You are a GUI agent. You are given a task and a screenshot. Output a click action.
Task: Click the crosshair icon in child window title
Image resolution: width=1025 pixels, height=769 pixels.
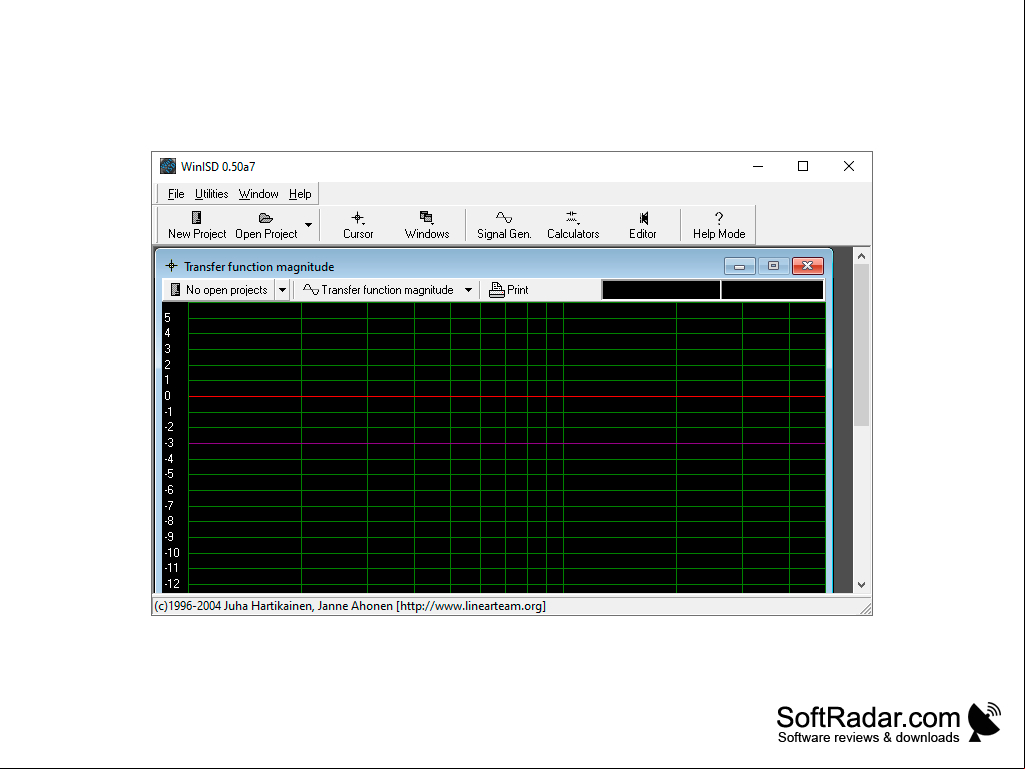click(171, 265)
